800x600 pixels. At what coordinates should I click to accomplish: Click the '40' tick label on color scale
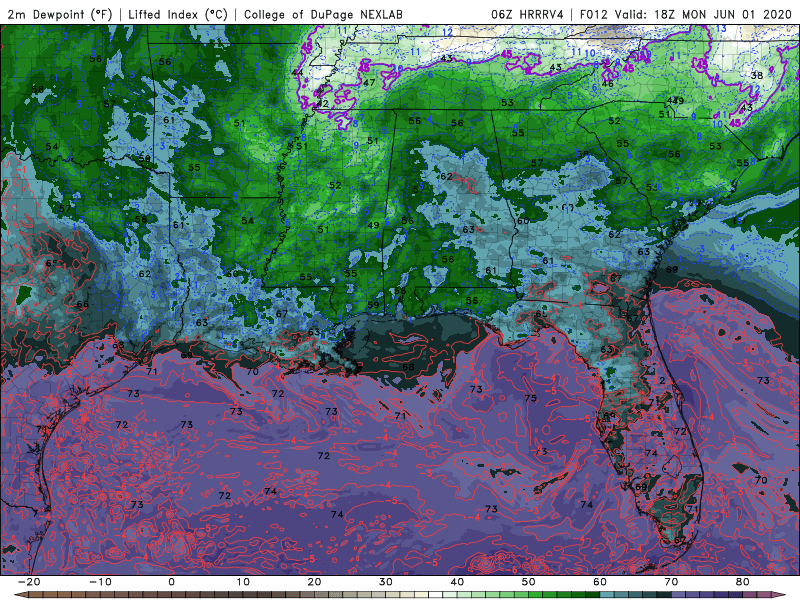click(x=457, y=582)
